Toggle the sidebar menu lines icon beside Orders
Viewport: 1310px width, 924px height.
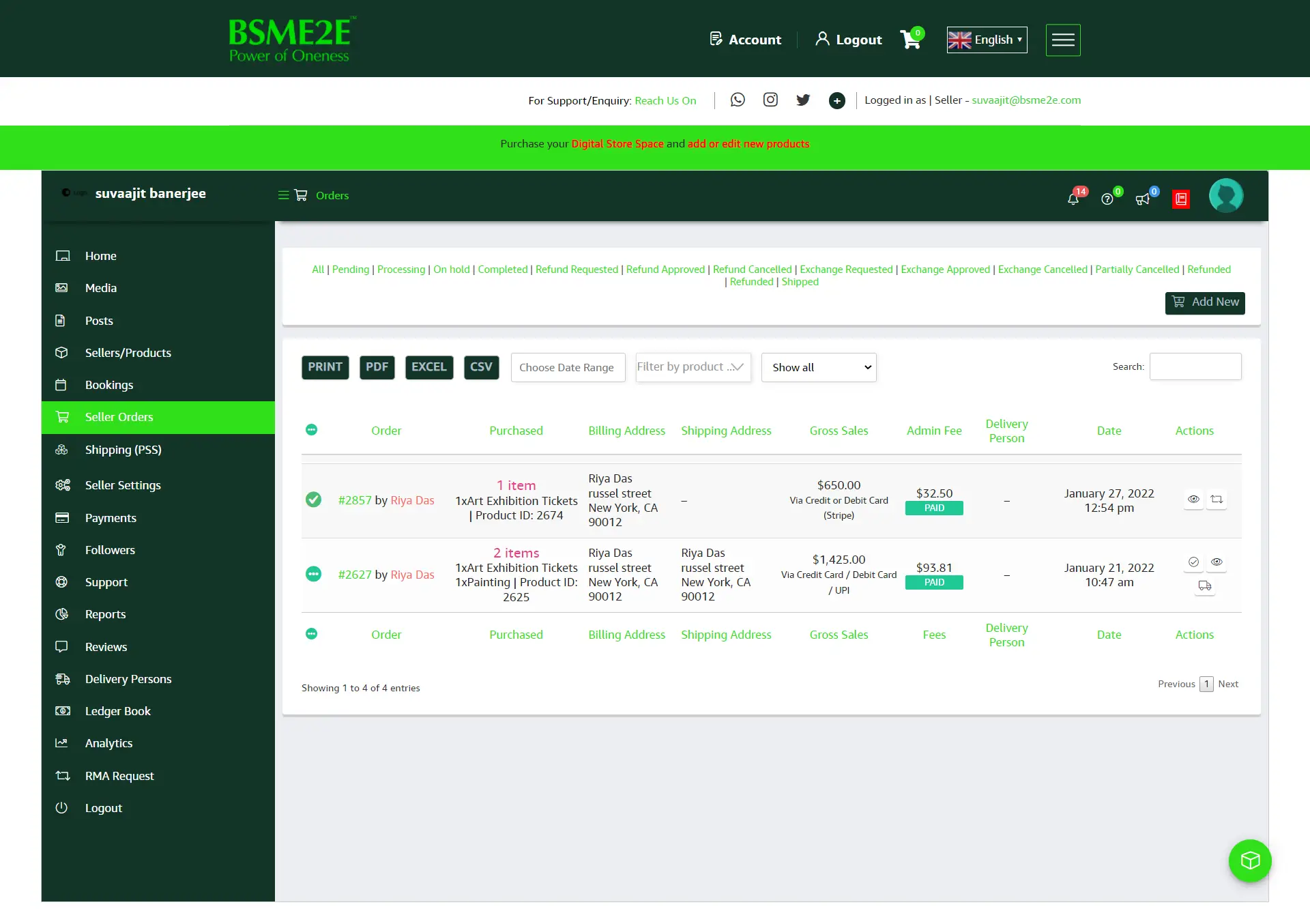(x=284, y=195)
